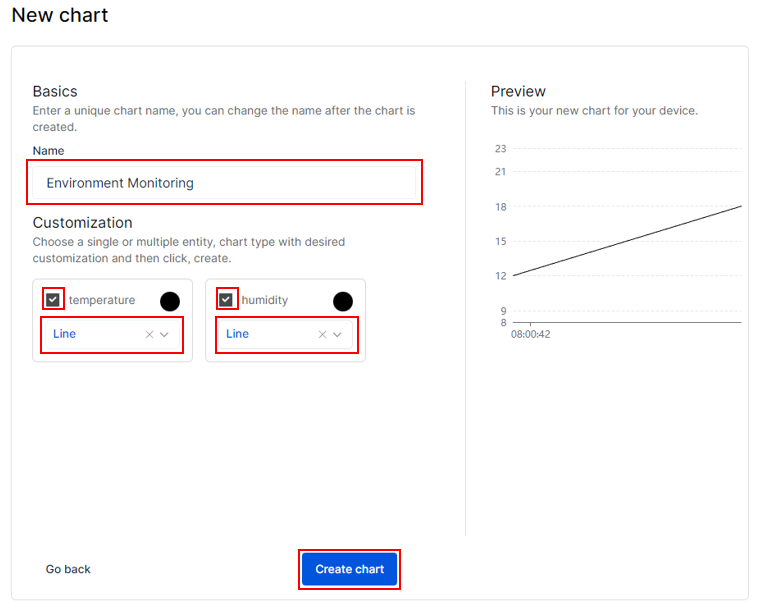Click the 08:00:42 time axis label
The width and height of the screenshot is (757, 605).
point(530,334)
